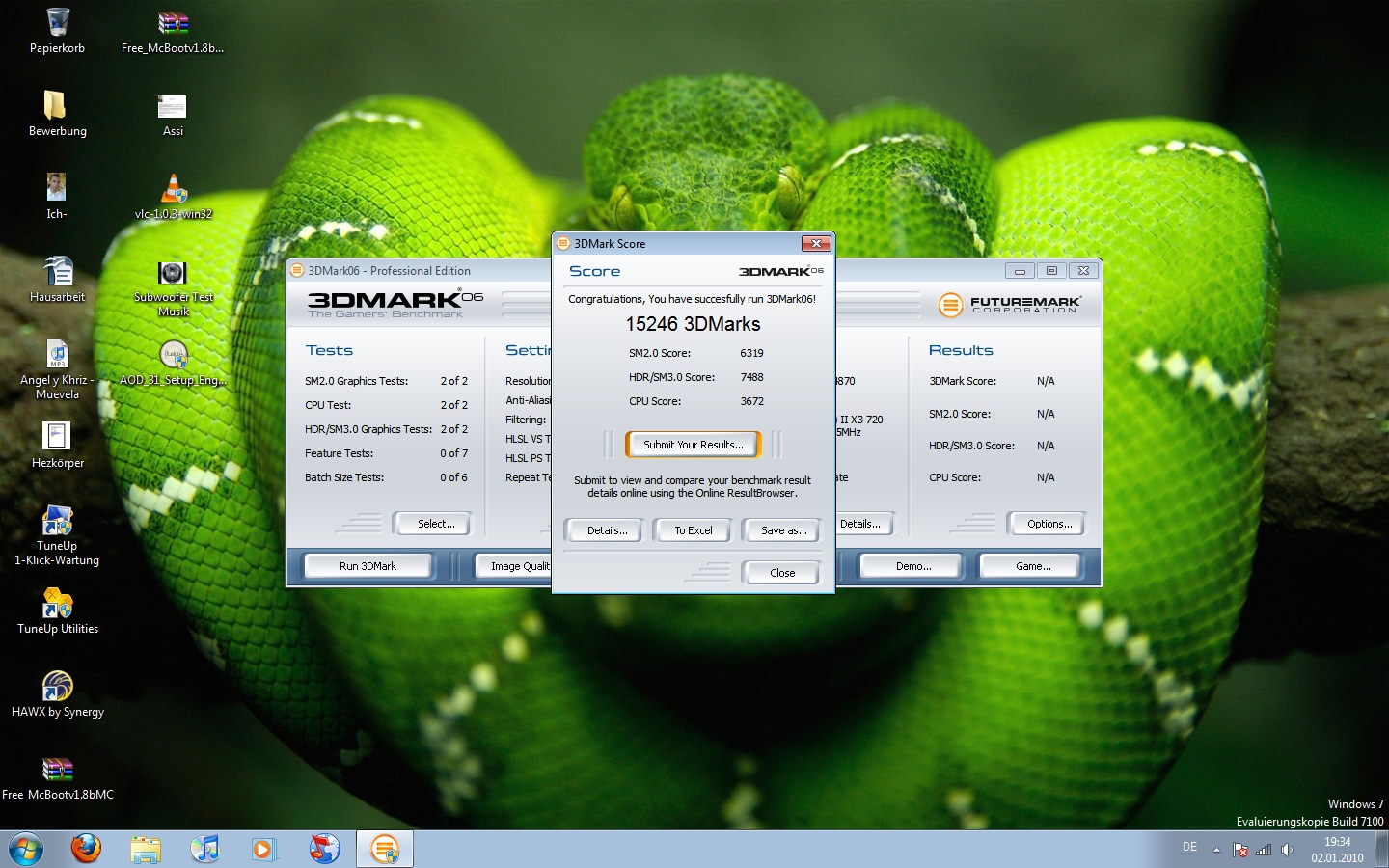Image resolution: width=1389 pixels, height=868 pixels.
Task: Click Submit Your Results button
Action: pyautogui.click(x=694, y=445)
